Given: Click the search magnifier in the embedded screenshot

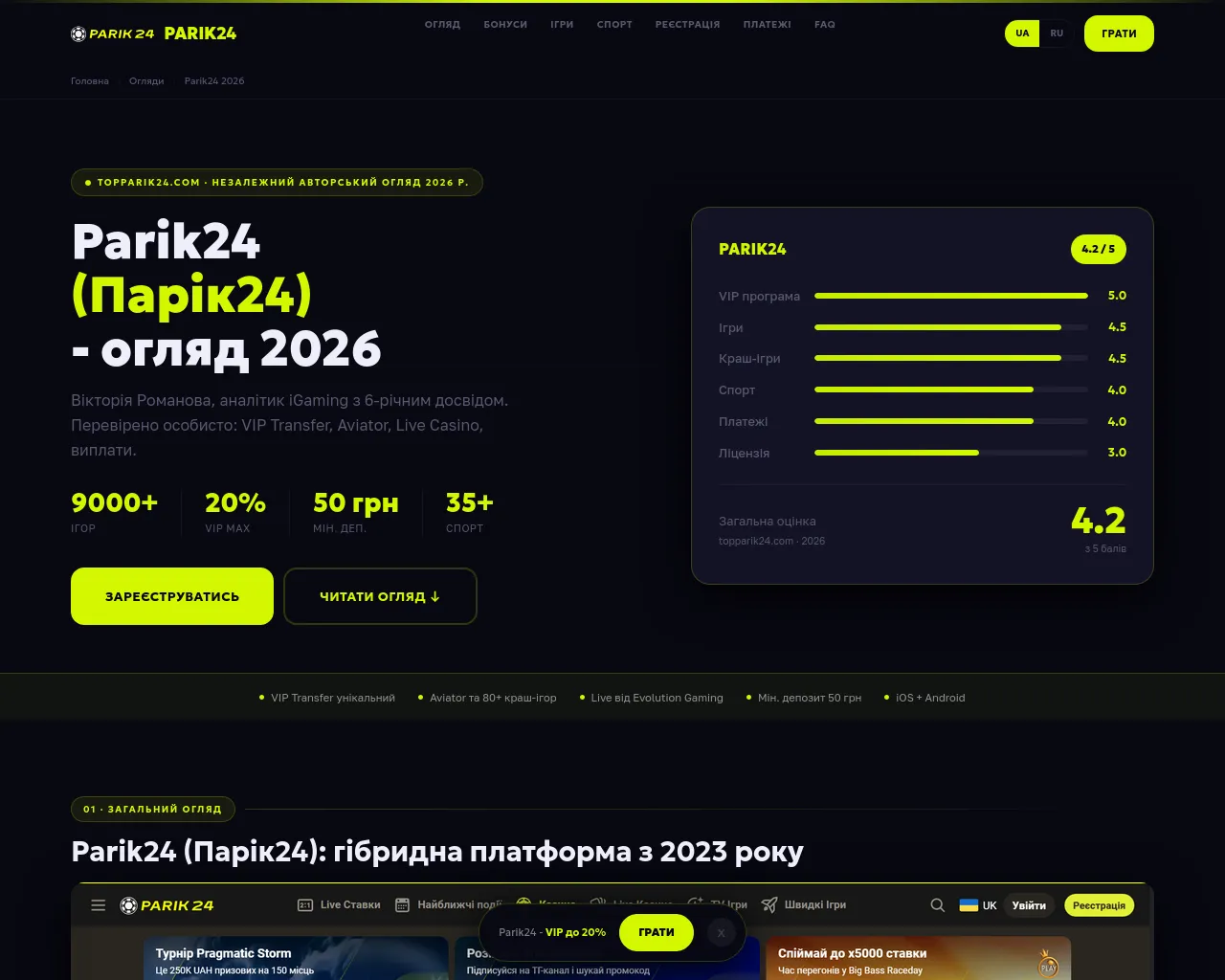Looking at the screenshot, I should 938,905.
